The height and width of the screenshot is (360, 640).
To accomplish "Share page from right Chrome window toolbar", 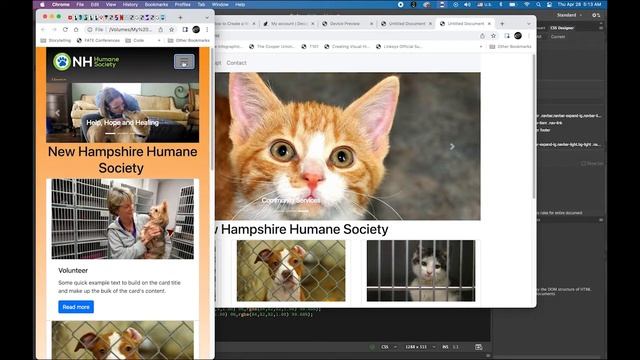I will tap(482, 36).
